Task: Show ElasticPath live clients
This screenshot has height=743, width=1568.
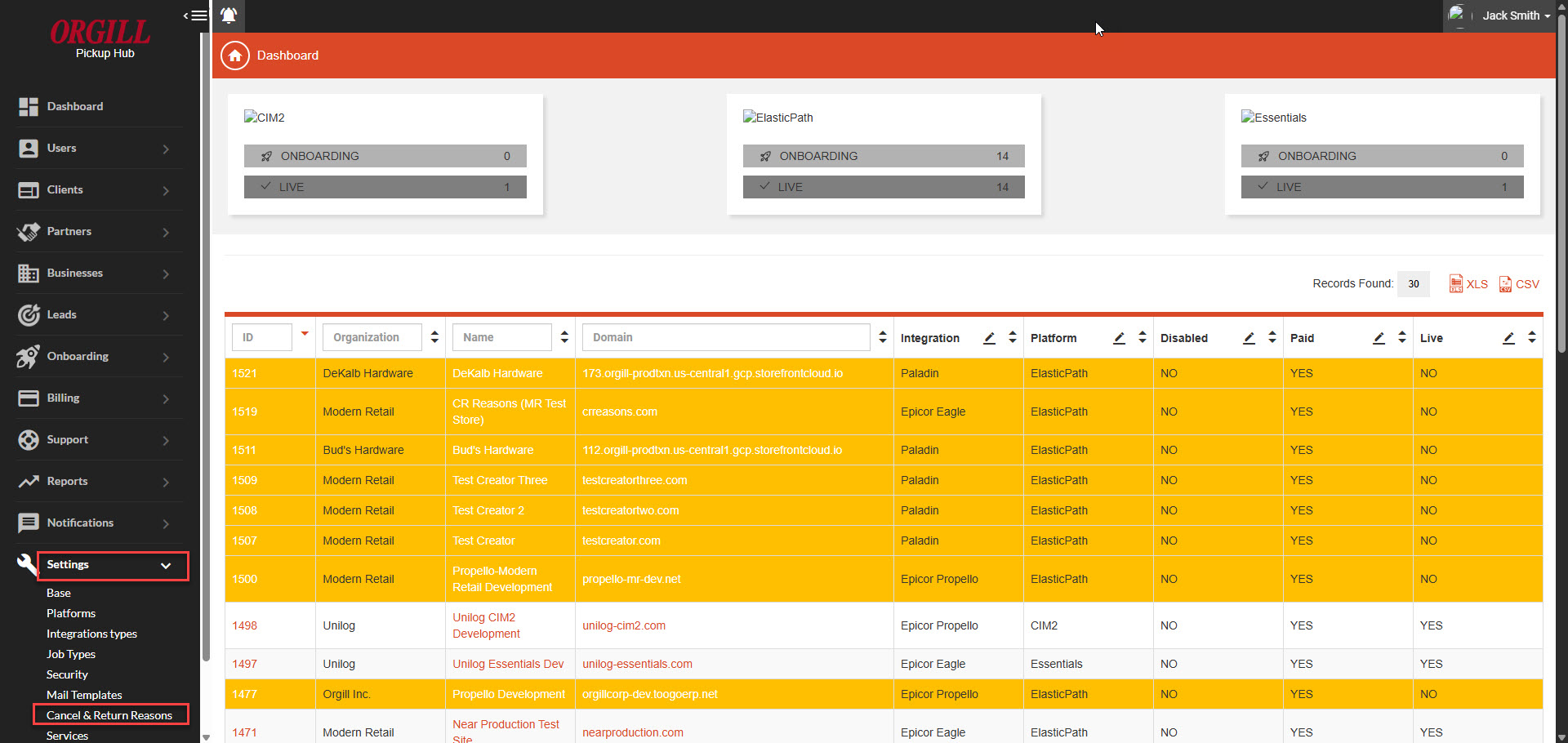Action: click(x=884, y=187)
